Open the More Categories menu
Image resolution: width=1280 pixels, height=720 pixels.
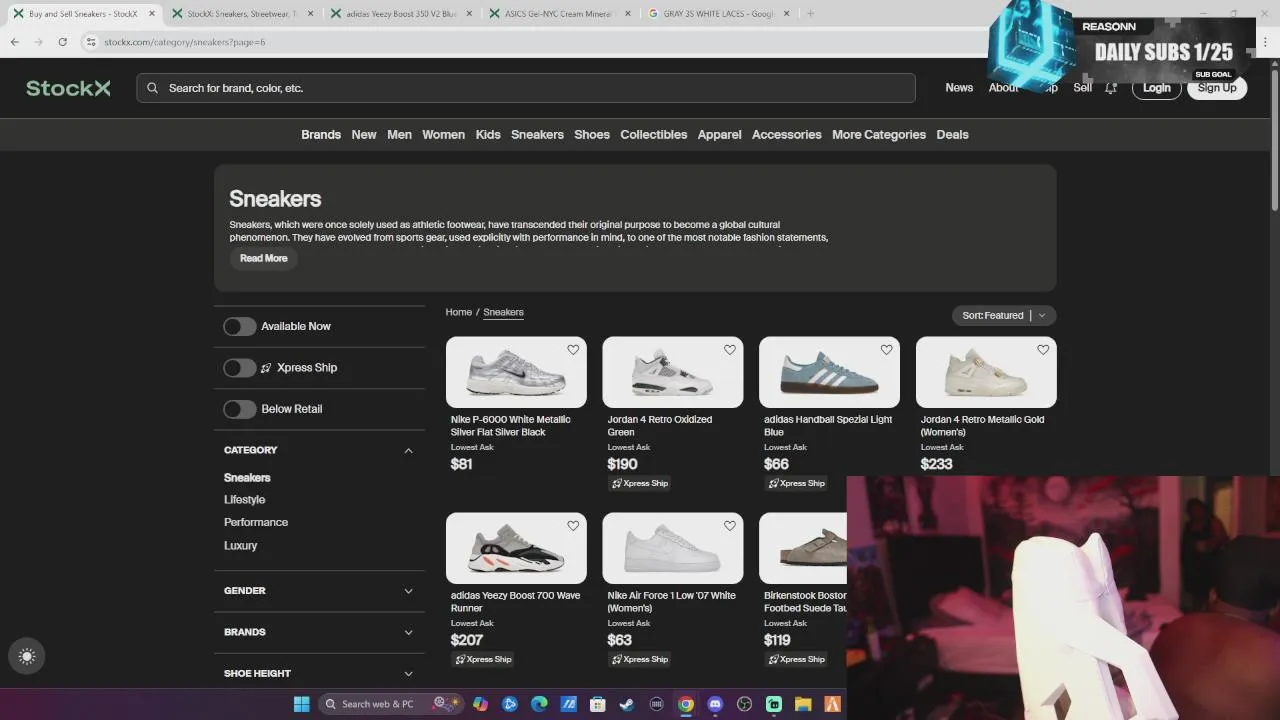pyautogui.click(x=879, y=135)
